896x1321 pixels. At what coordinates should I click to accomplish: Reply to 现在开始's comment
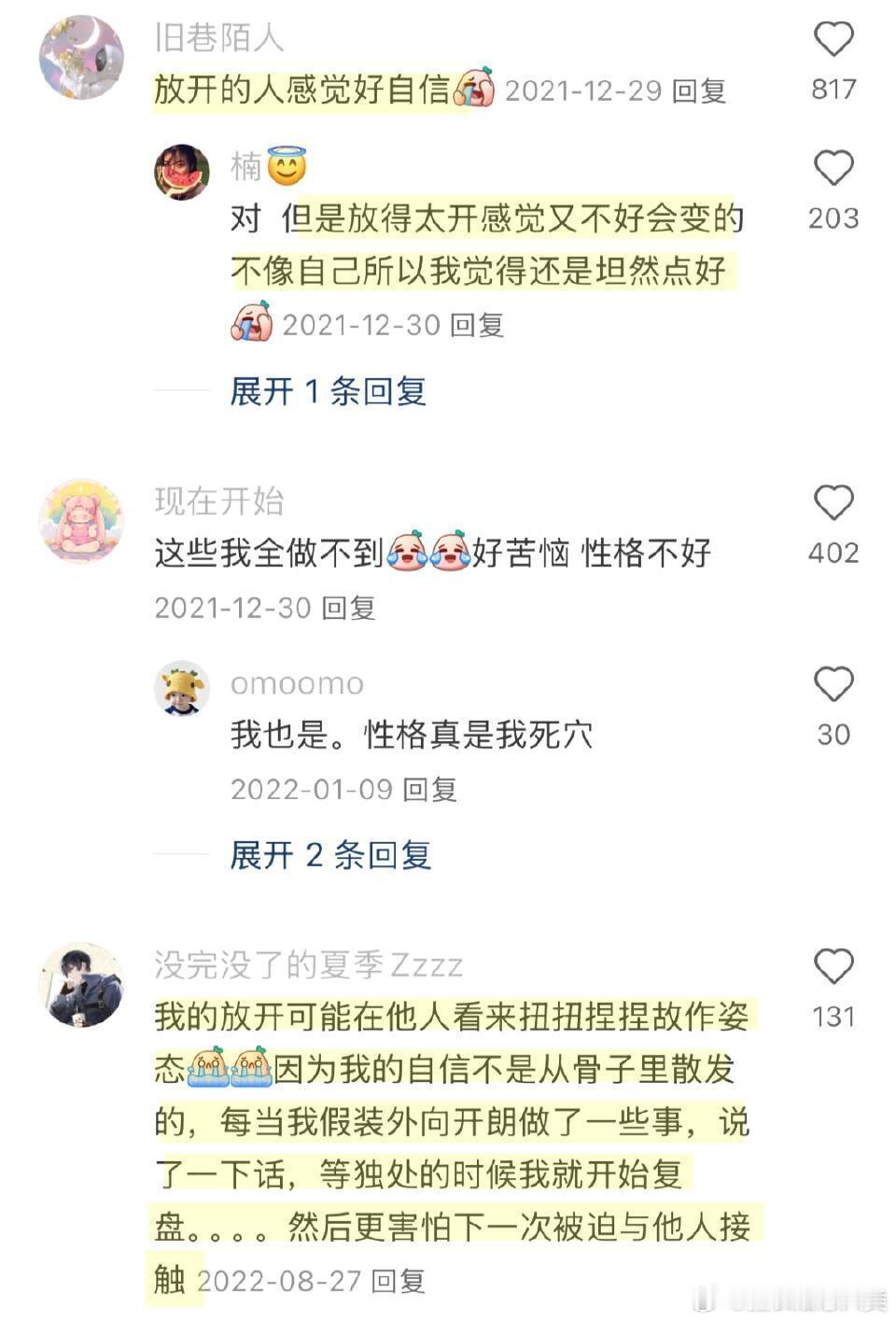[348, 608]
